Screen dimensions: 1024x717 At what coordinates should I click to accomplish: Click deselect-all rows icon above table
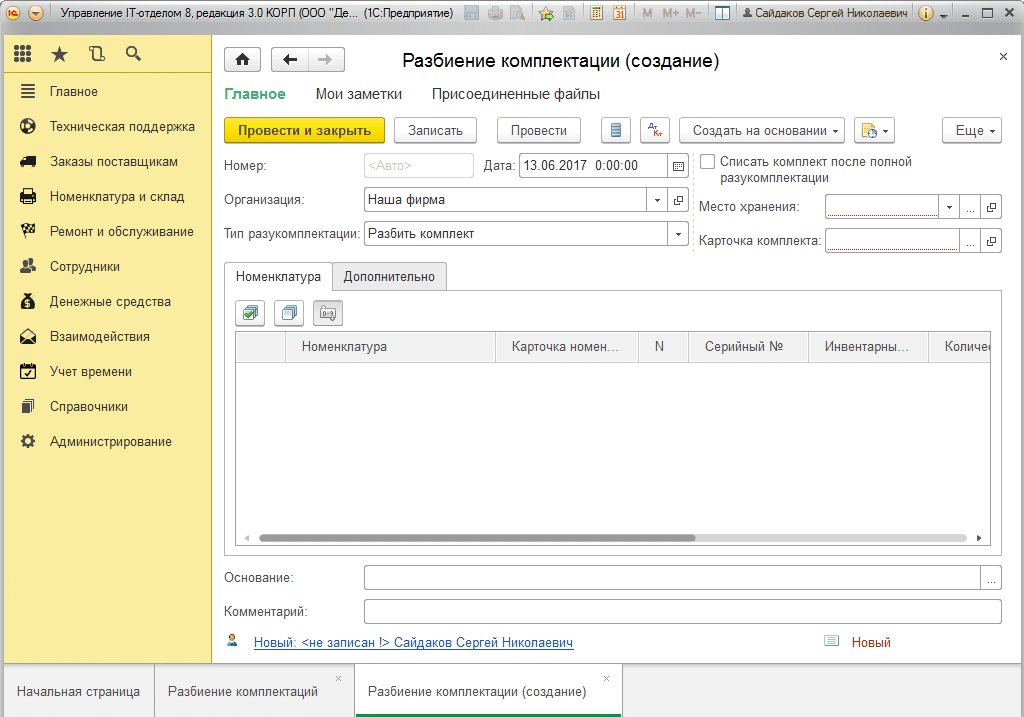[x=289, y=313]
